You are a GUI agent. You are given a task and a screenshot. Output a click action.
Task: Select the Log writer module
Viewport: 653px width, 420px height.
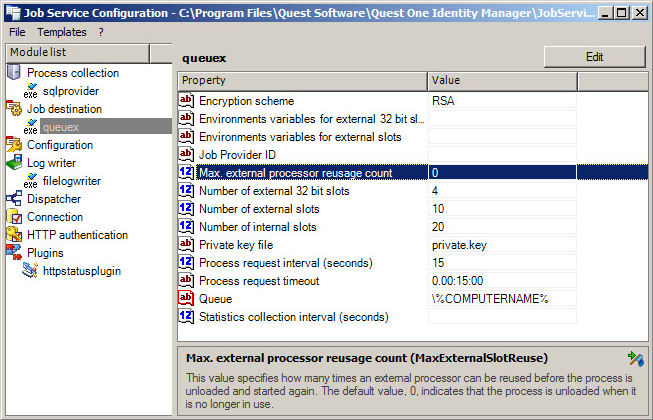pyautogui.click(x=52, y=163)
